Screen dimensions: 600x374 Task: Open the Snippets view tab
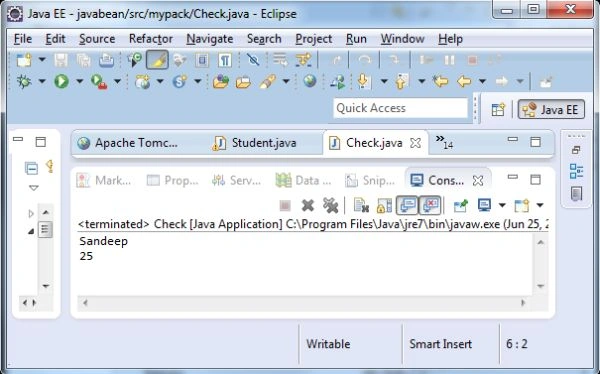point(370,180)
